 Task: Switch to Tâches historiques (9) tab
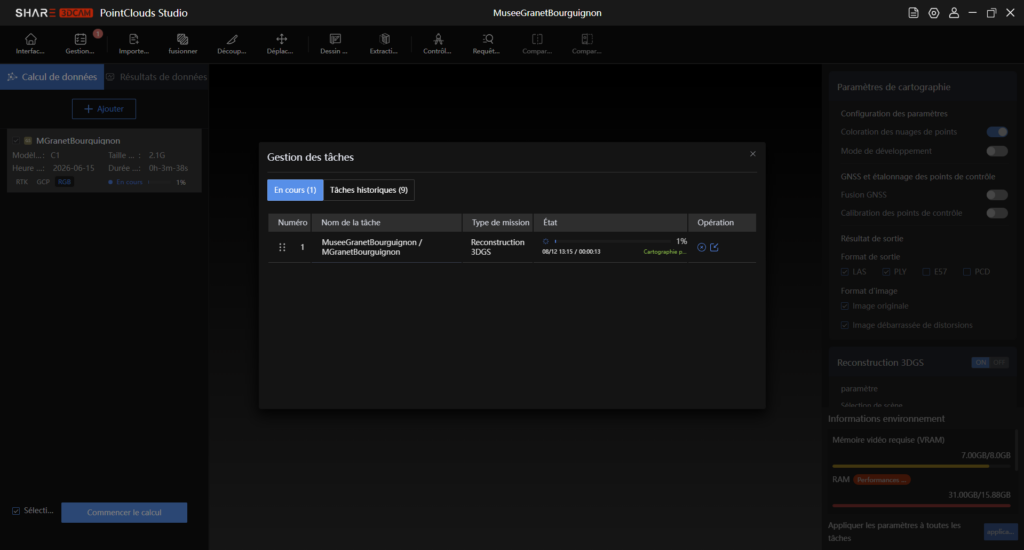(x=369, y=190)
